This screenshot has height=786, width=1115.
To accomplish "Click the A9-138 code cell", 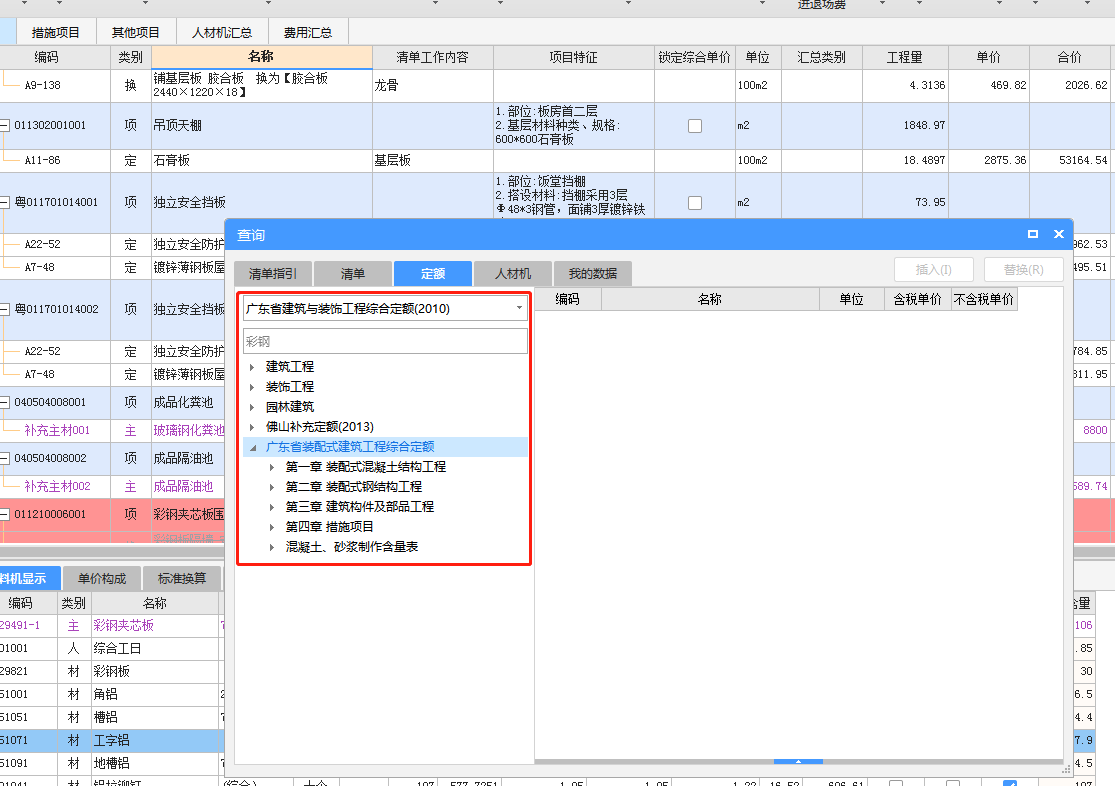I will click(x=43, y=85).
